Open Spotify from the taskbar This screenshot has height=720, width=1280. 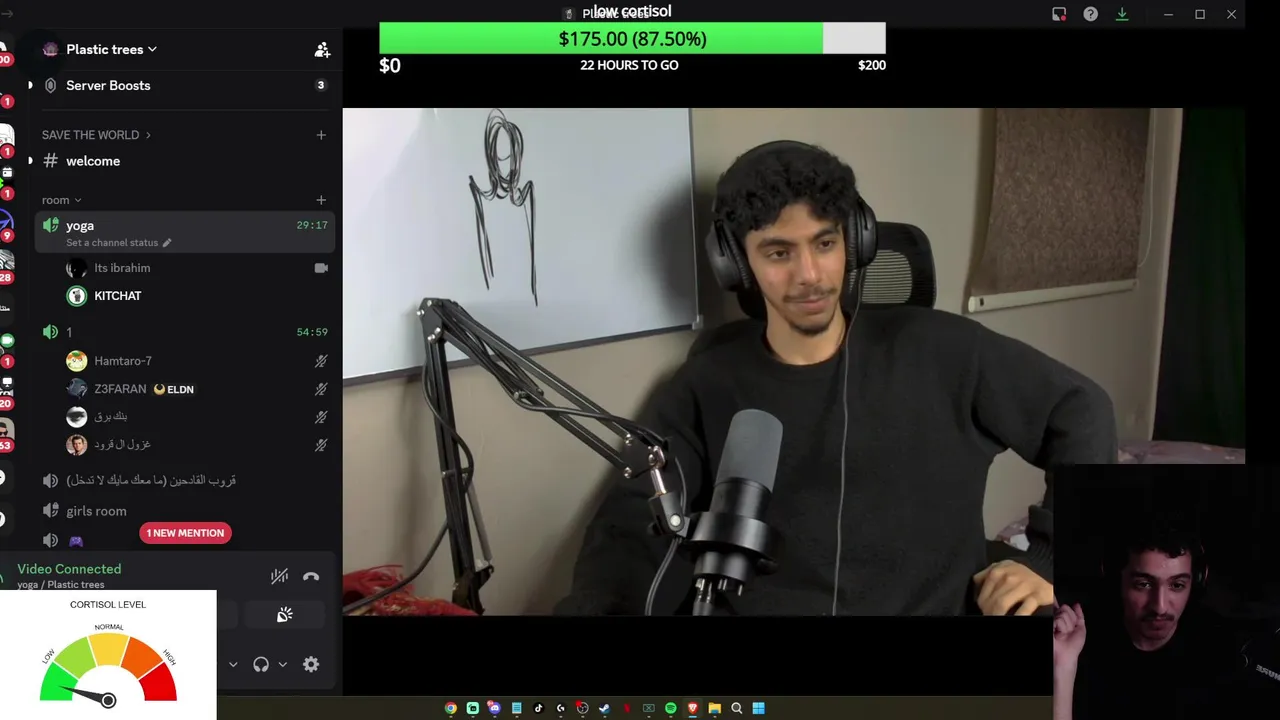pyautogui.click(x=670, y=708)
